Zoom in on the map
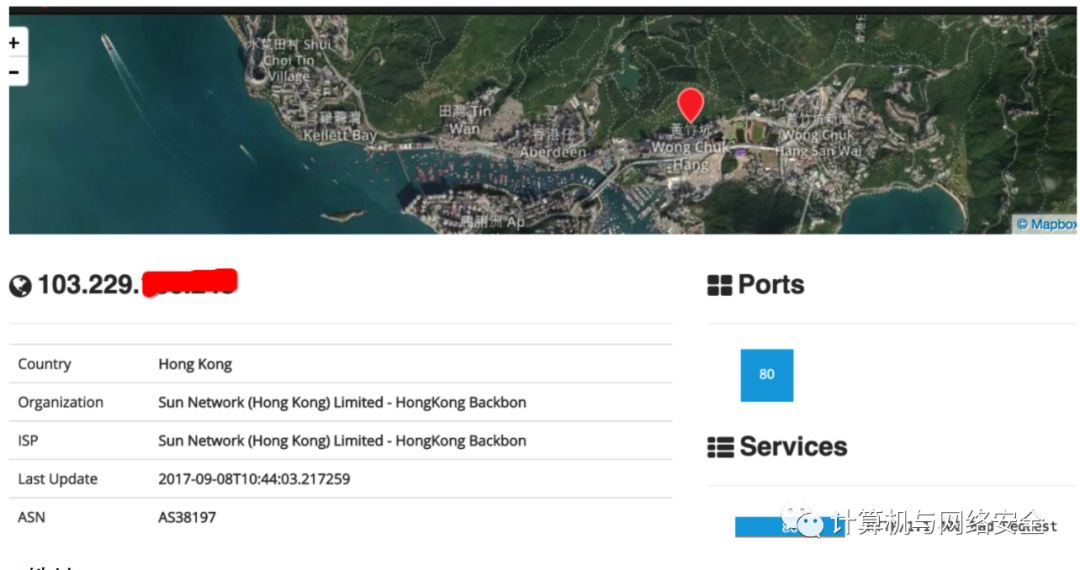1080x570 pixels. 14,43
